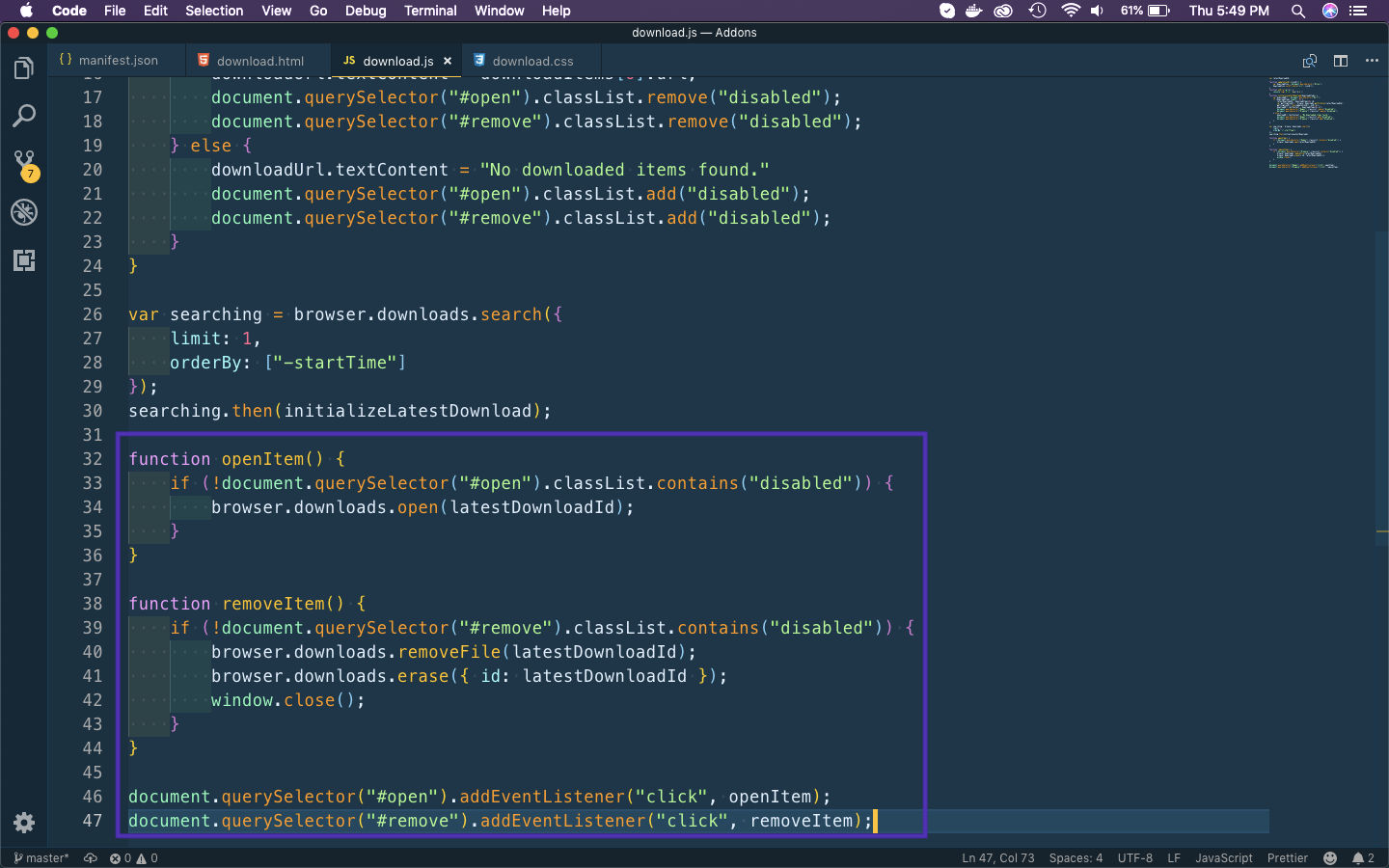This screenshot has width=1389, height=868.
Task: Open the Edit menu
Action: 155,11
